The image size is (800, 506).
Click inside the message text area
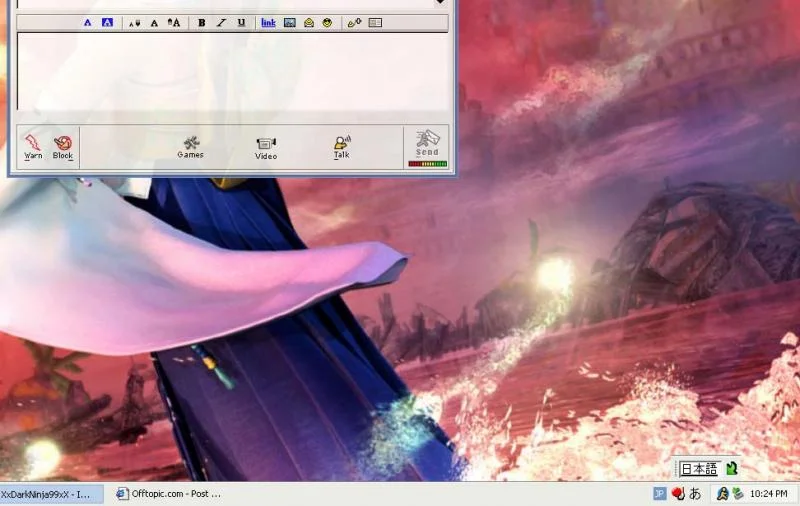(x=233, y=71)
